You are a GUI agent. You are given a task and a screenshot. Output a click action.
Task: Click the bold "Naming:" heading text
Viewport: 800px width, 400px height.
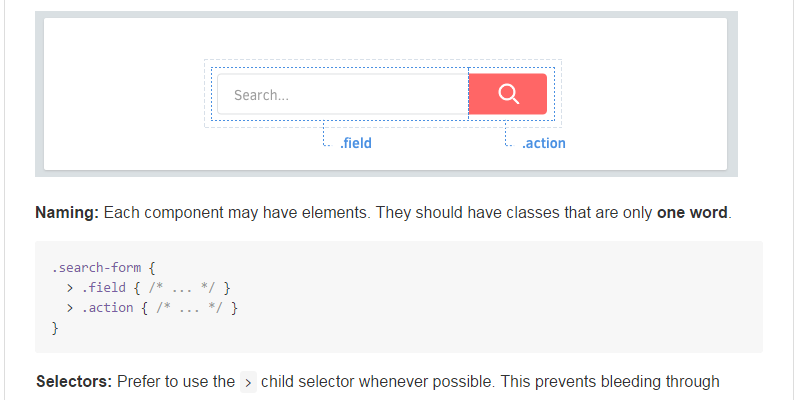click(67, 213)
